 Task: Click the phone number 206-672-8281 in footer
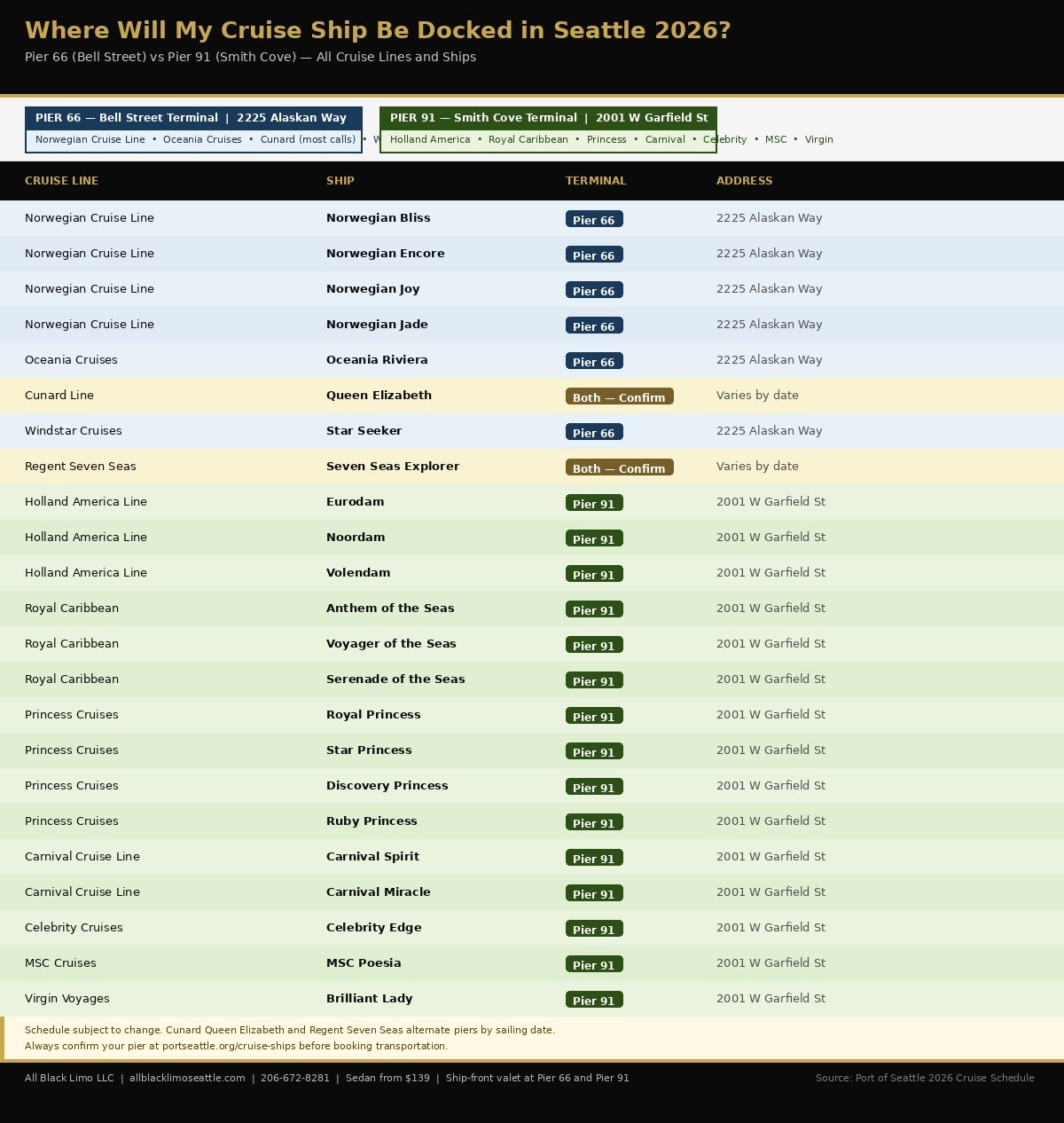point(295,1079)
